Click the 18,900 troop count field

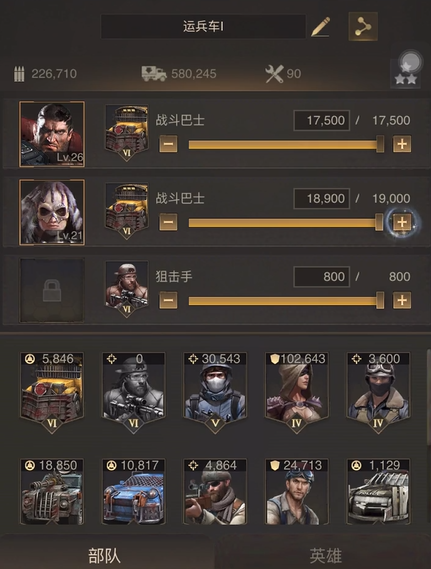pos(322,198)
